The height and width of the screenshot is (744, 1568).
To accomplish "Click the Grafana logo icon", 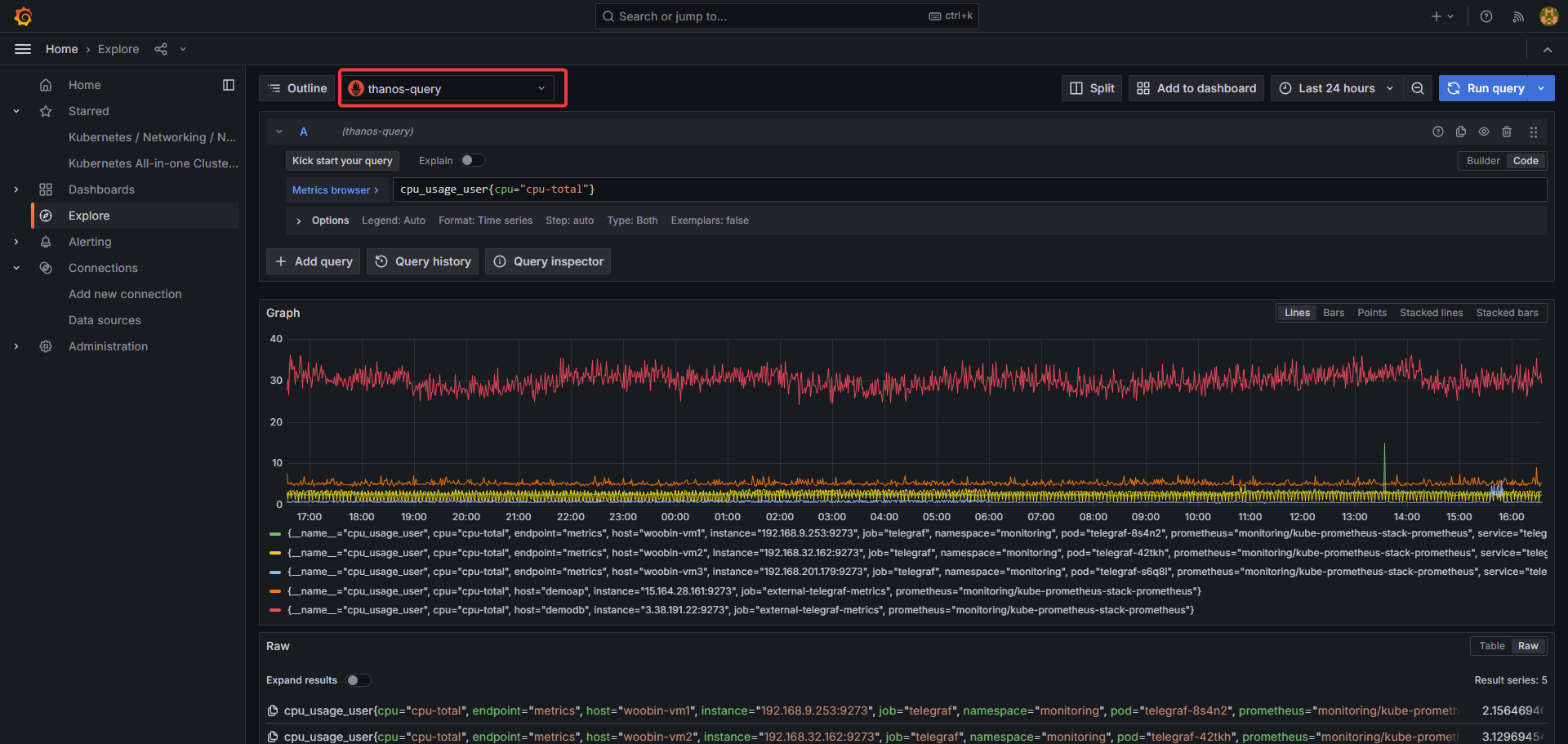I will [23, 16].
